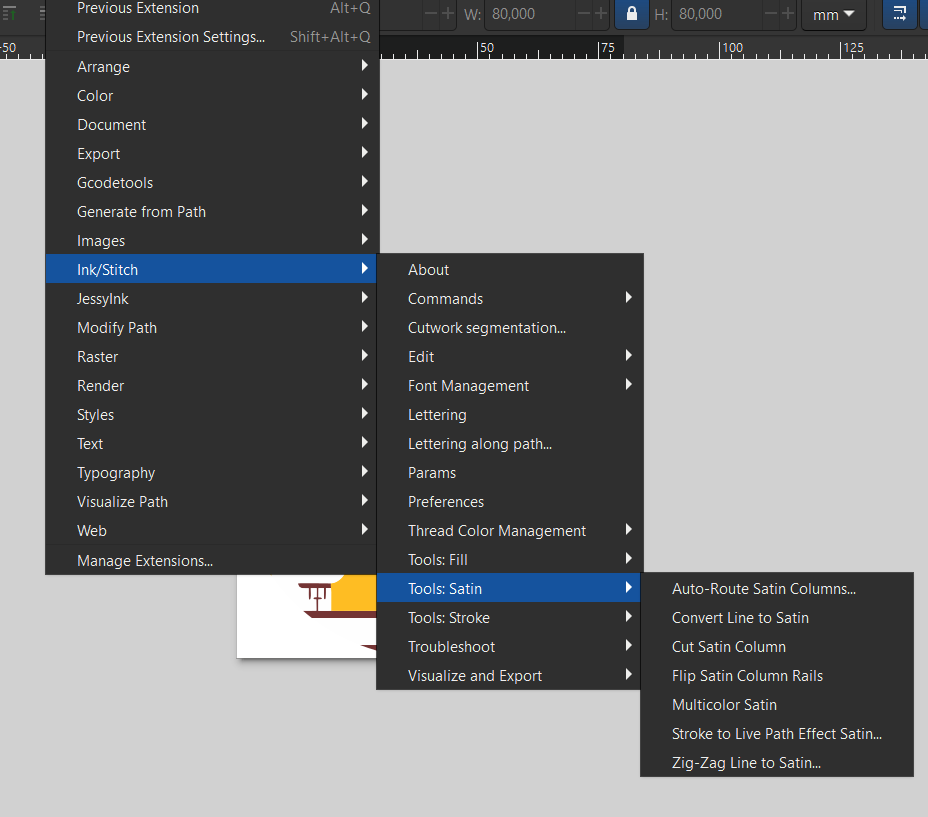928x817 pixels.
Task: Expand the Document submenu
Action: [x=211, y=125]
